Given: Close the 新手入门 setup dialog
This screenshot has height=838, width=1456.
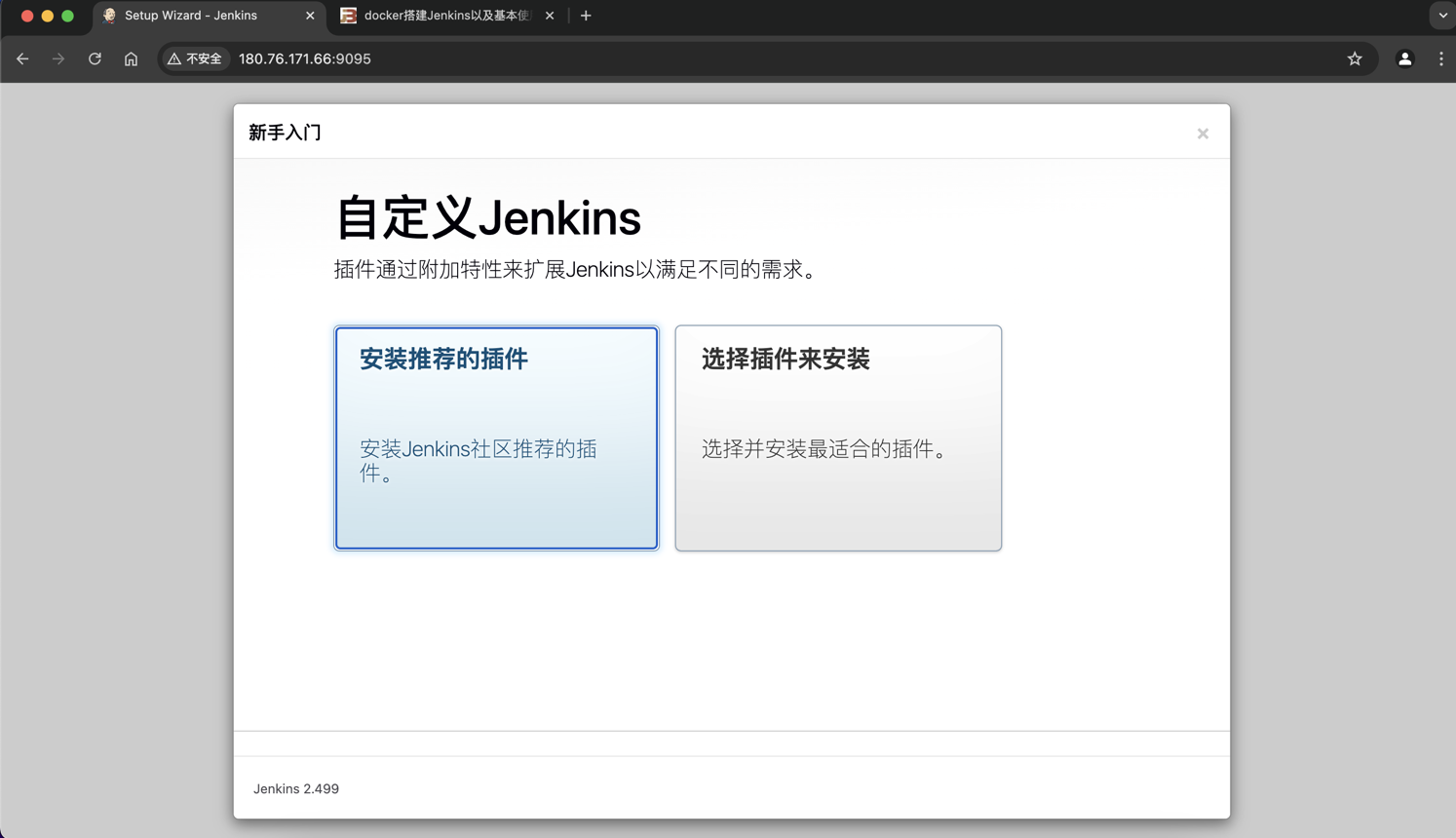Looking at the screenshot, I should tap(1203, 133).
